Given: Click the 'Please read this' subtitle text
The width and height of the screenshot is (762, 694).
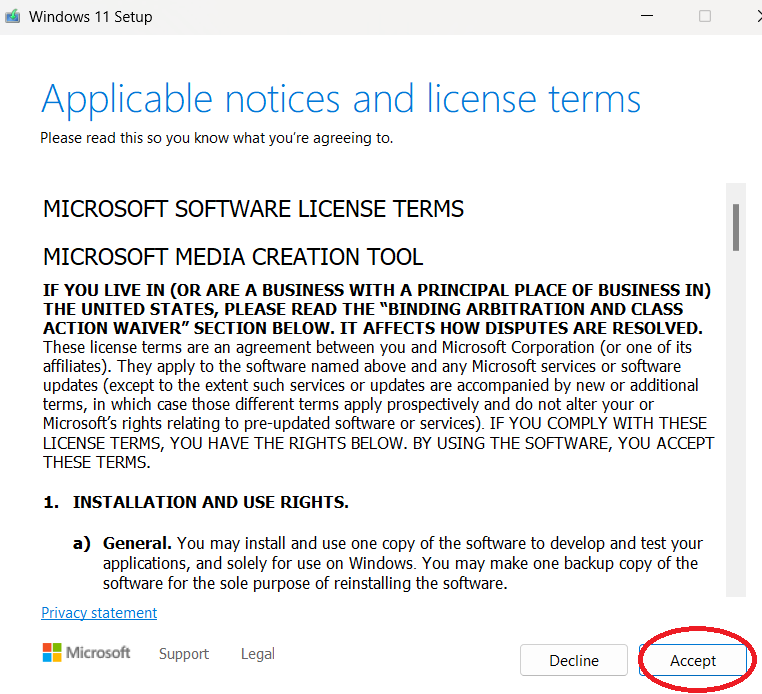Looking at the screenshot, I should click(216, 138).
